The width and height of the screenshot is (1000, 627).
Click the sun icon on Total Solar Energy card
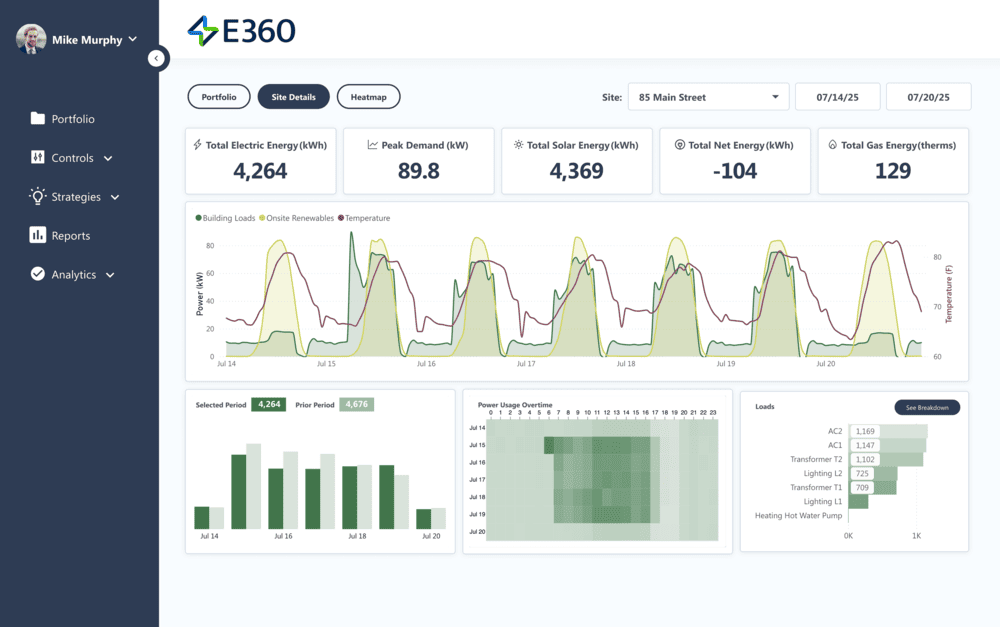coord(516,144)
